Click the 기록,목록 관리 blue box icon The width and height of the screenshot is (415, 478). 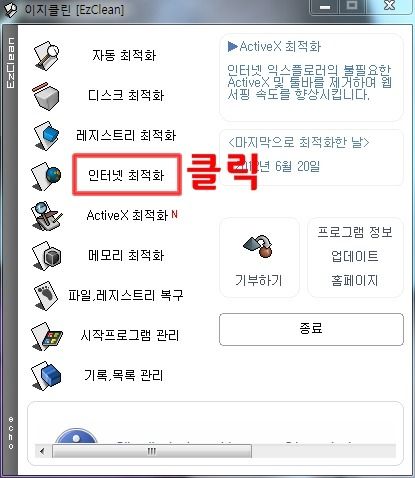(x=47, y=376)
